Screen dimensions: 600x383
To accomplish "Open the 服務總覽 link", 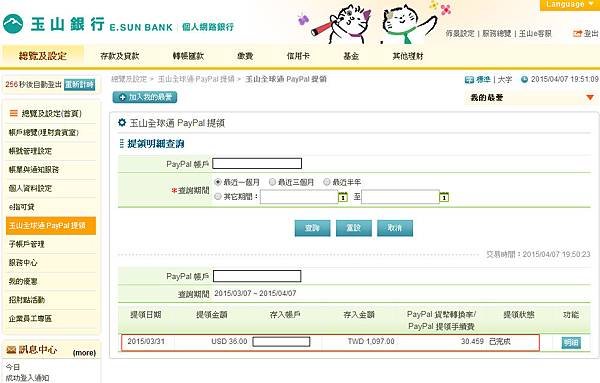I will [x=497, y=34].
